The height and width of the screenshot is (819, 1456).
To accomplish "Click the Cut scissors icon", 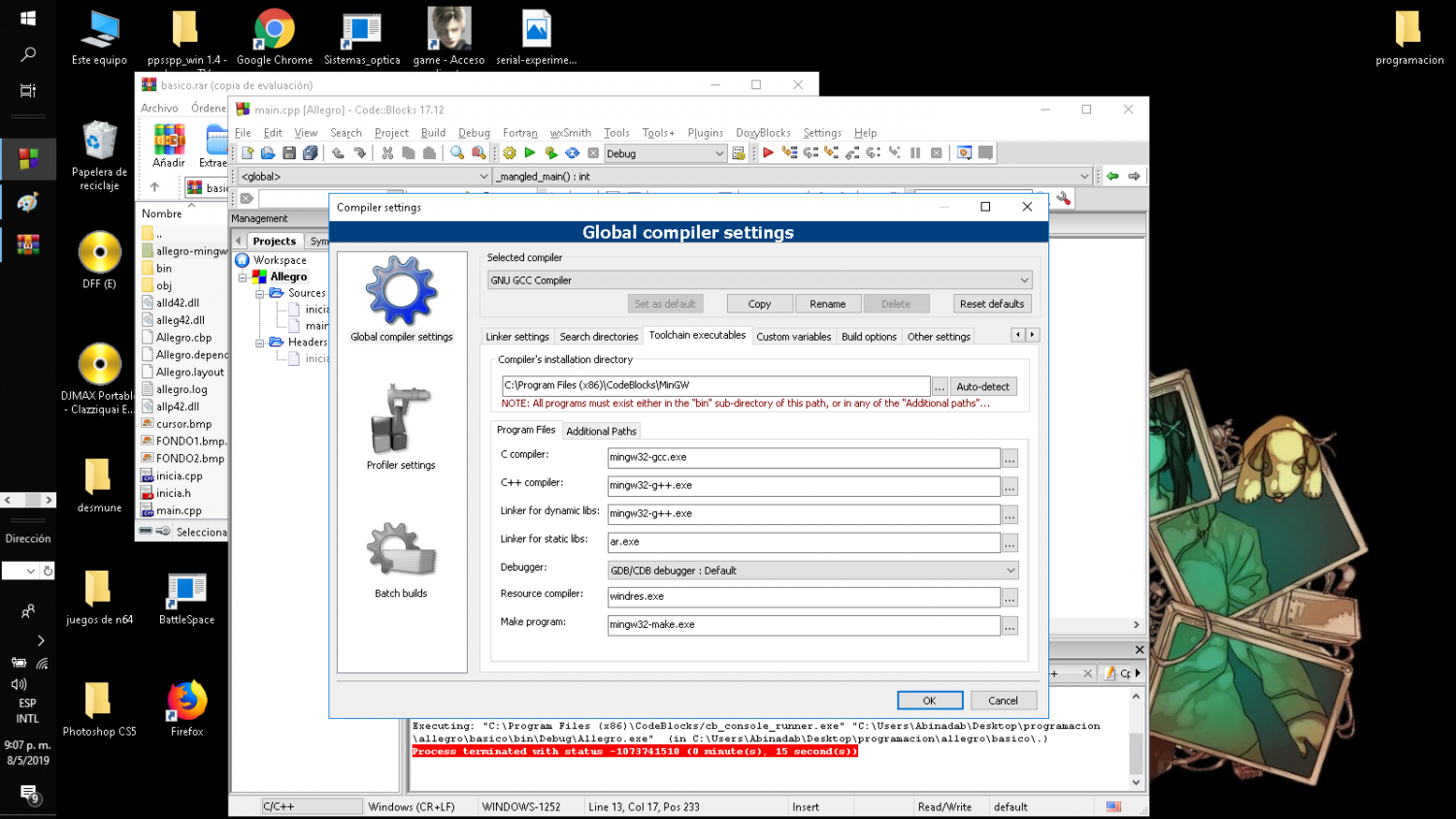I will point(387,153).
